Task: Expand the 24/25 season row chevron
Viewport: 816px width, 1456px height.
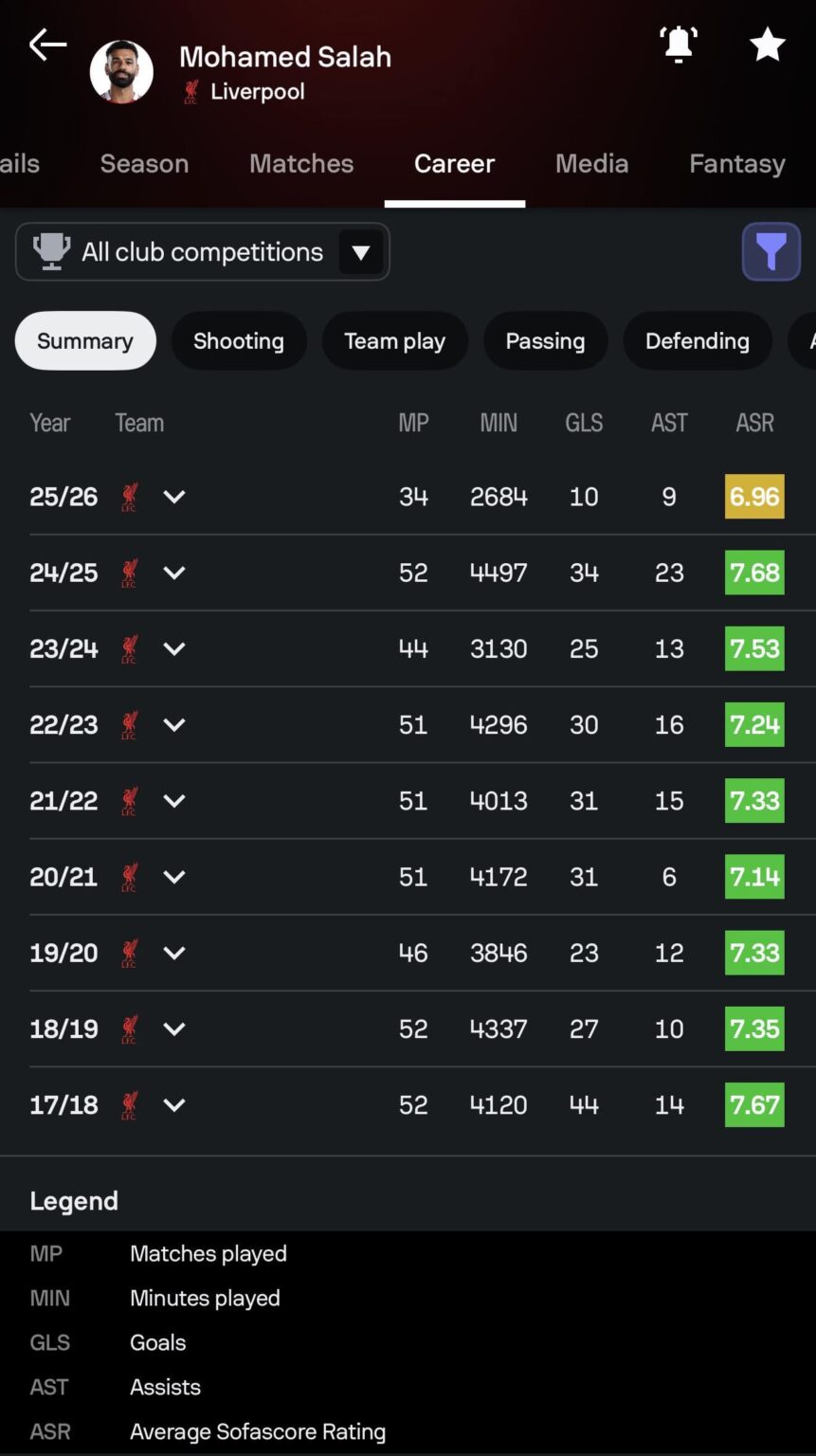Action: [174, 573]
